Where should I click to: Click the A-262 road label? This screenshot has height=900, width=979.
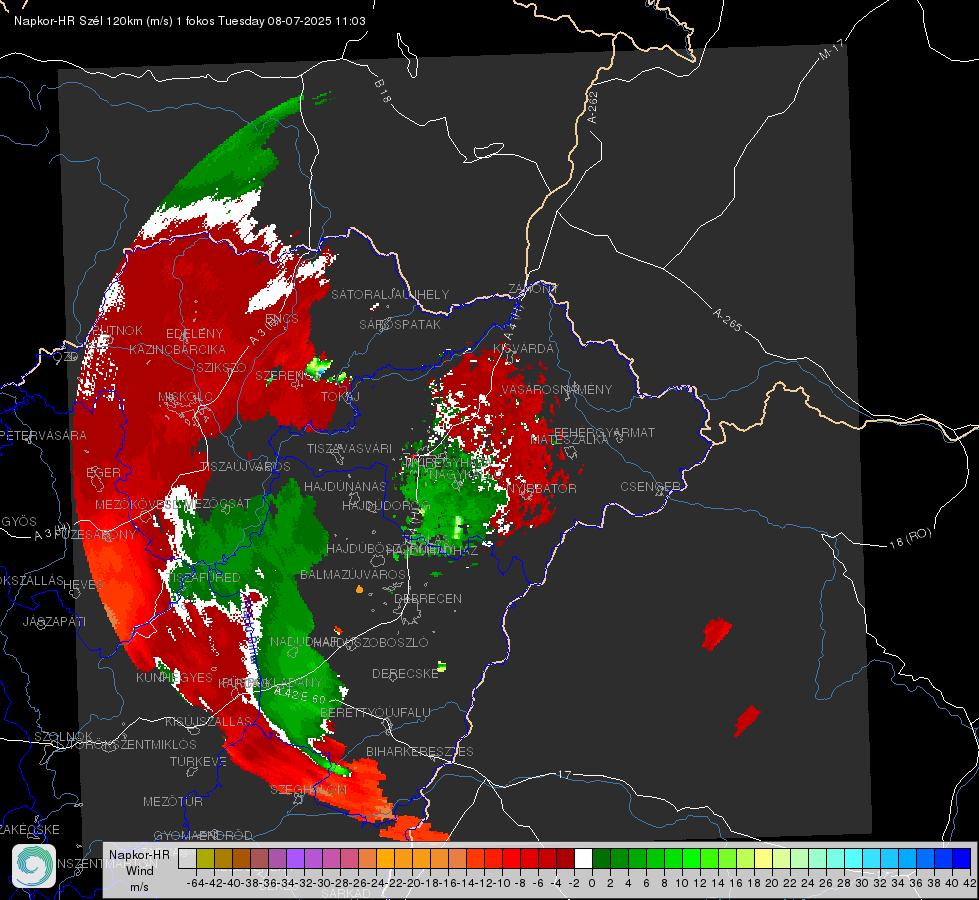coord(593,107)
